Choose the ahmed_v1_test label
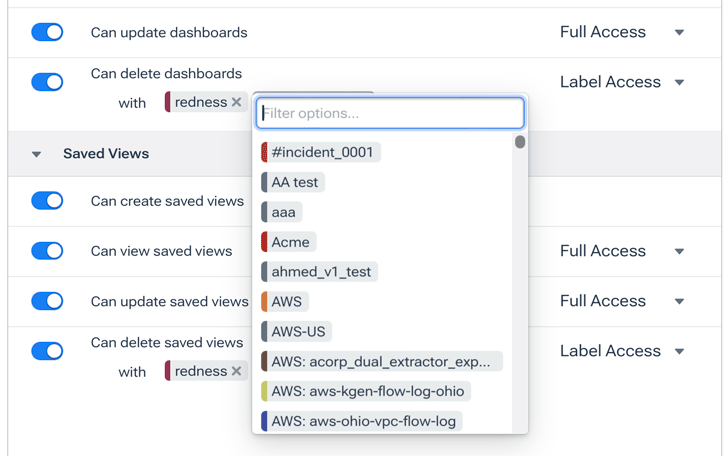Viewport: 728px width, 456px height. [320, 272]
